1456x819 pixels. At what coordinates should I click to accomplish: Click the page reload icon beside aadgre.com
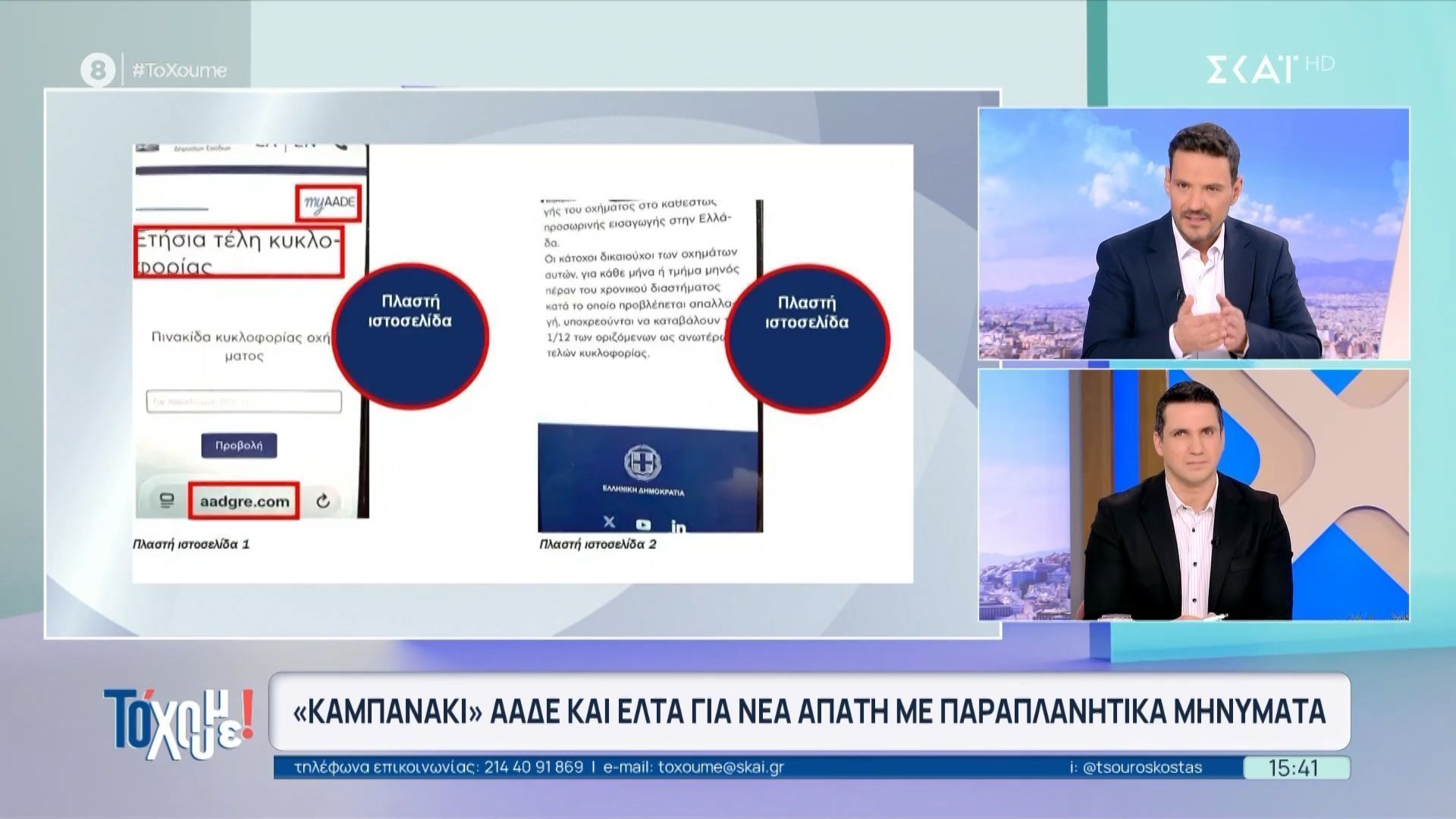(x=322, y=500)
